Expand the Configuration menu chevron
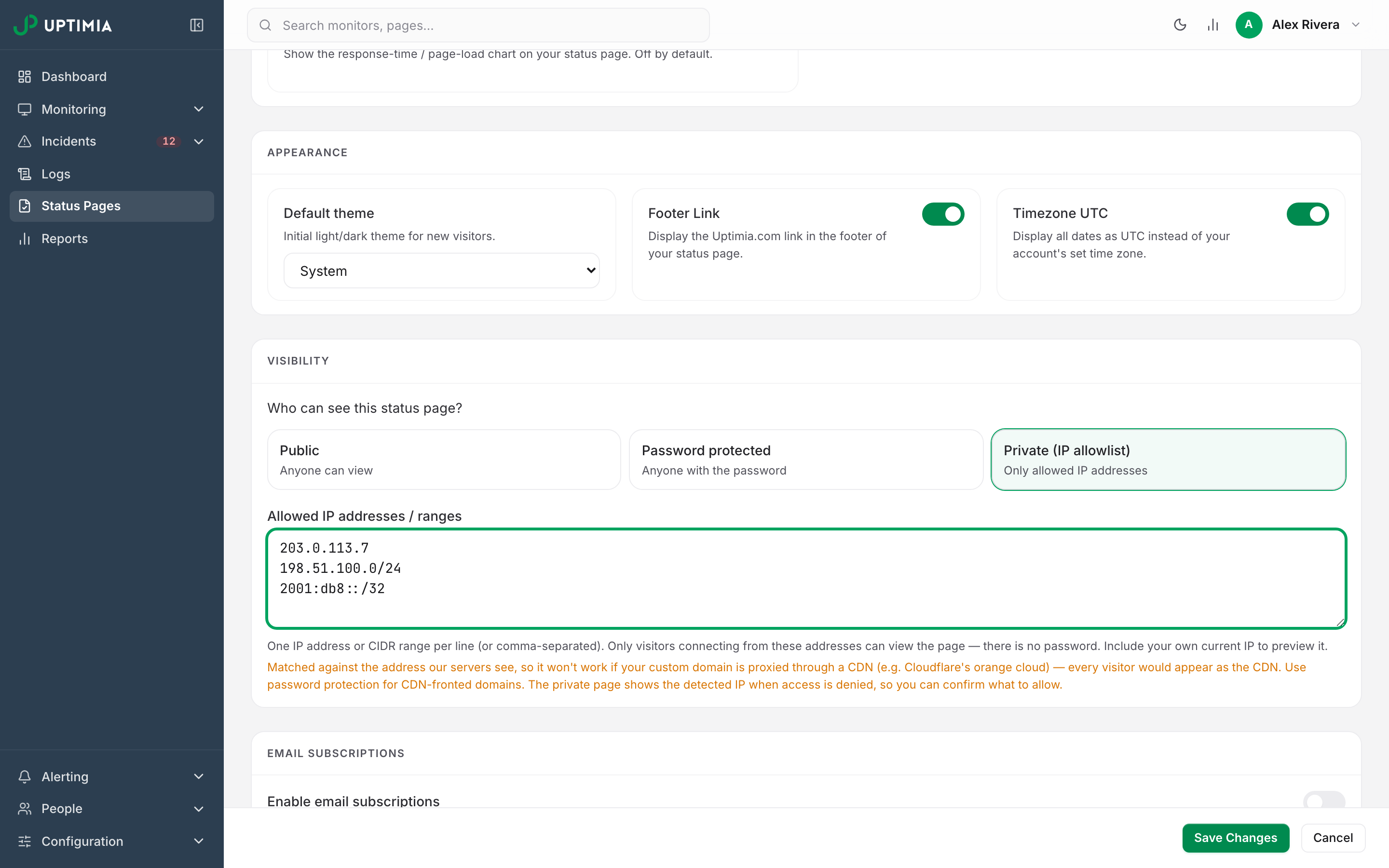1389x868 pixels. [199, 841]
